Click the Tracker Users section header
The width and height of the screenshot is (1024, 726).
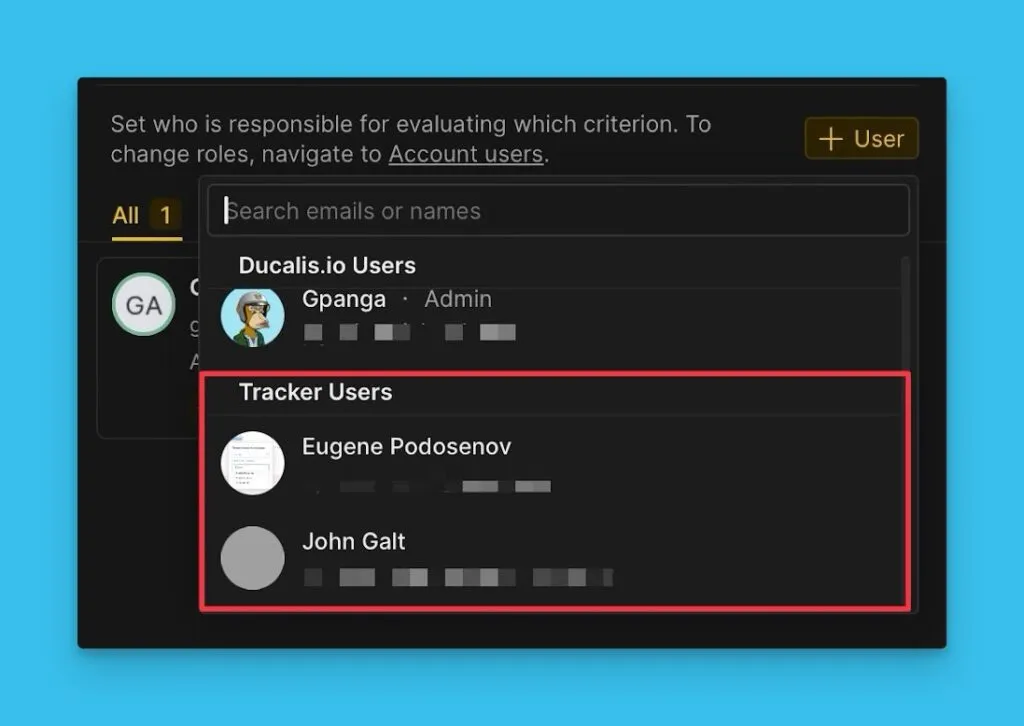point(315,392)
